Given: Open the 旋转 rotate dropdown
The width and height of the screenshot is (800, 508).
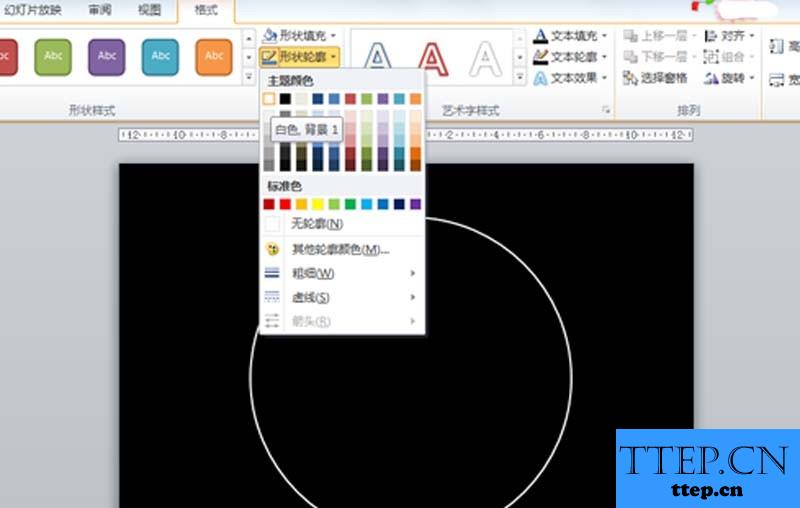Looking at the screenshot, I should pos(730,78).
